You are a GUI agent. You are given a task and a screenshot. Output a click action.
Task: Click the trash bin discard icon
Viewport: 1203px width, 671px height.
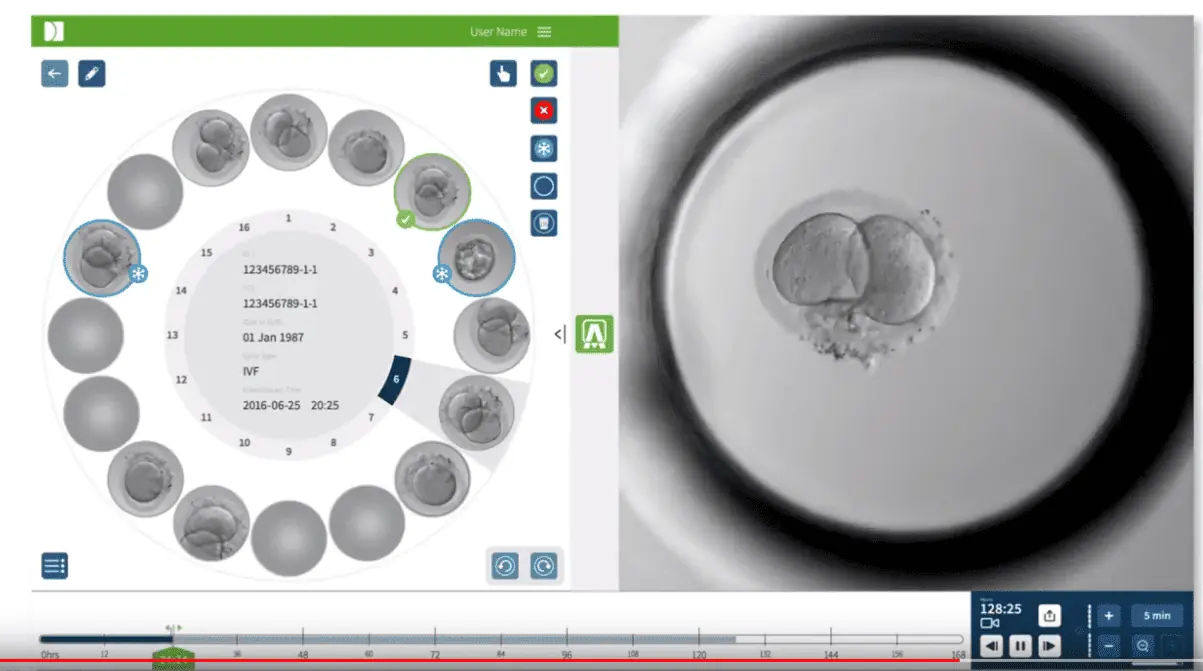click(544, 223)
